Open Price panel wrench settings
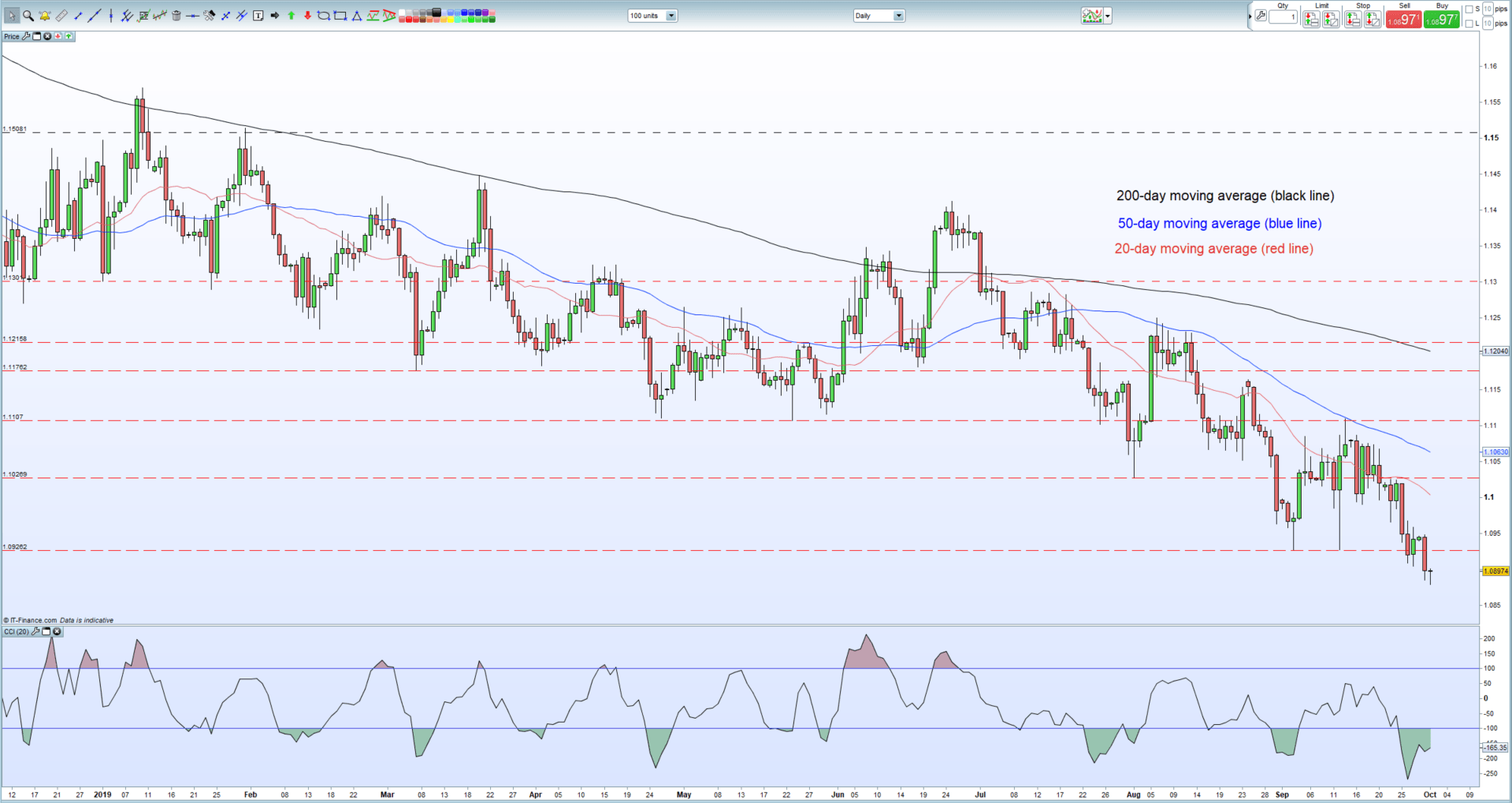This screenshot has height=803, width=1512. click(26, 36)
